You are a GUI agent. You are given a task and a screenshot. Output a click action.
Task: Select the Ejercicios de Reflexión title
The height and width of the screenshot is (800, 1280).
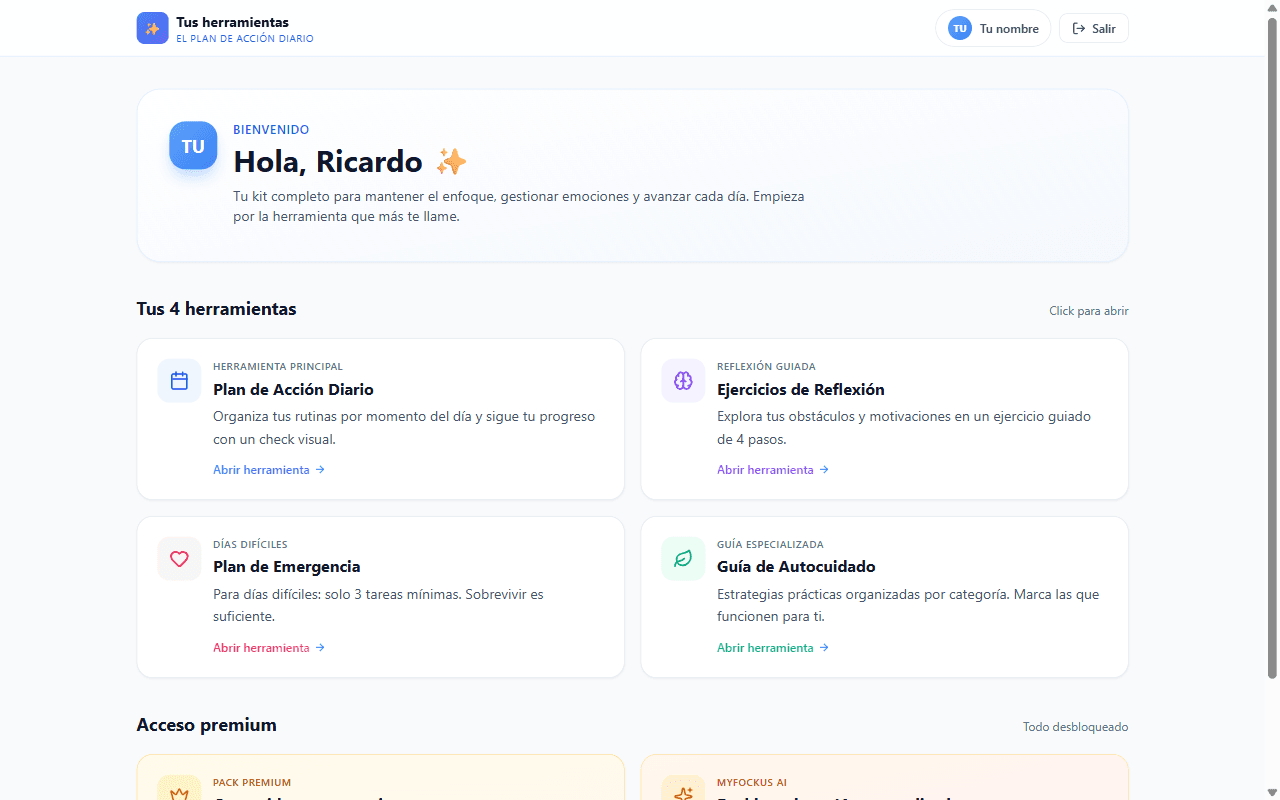(801, 390)
